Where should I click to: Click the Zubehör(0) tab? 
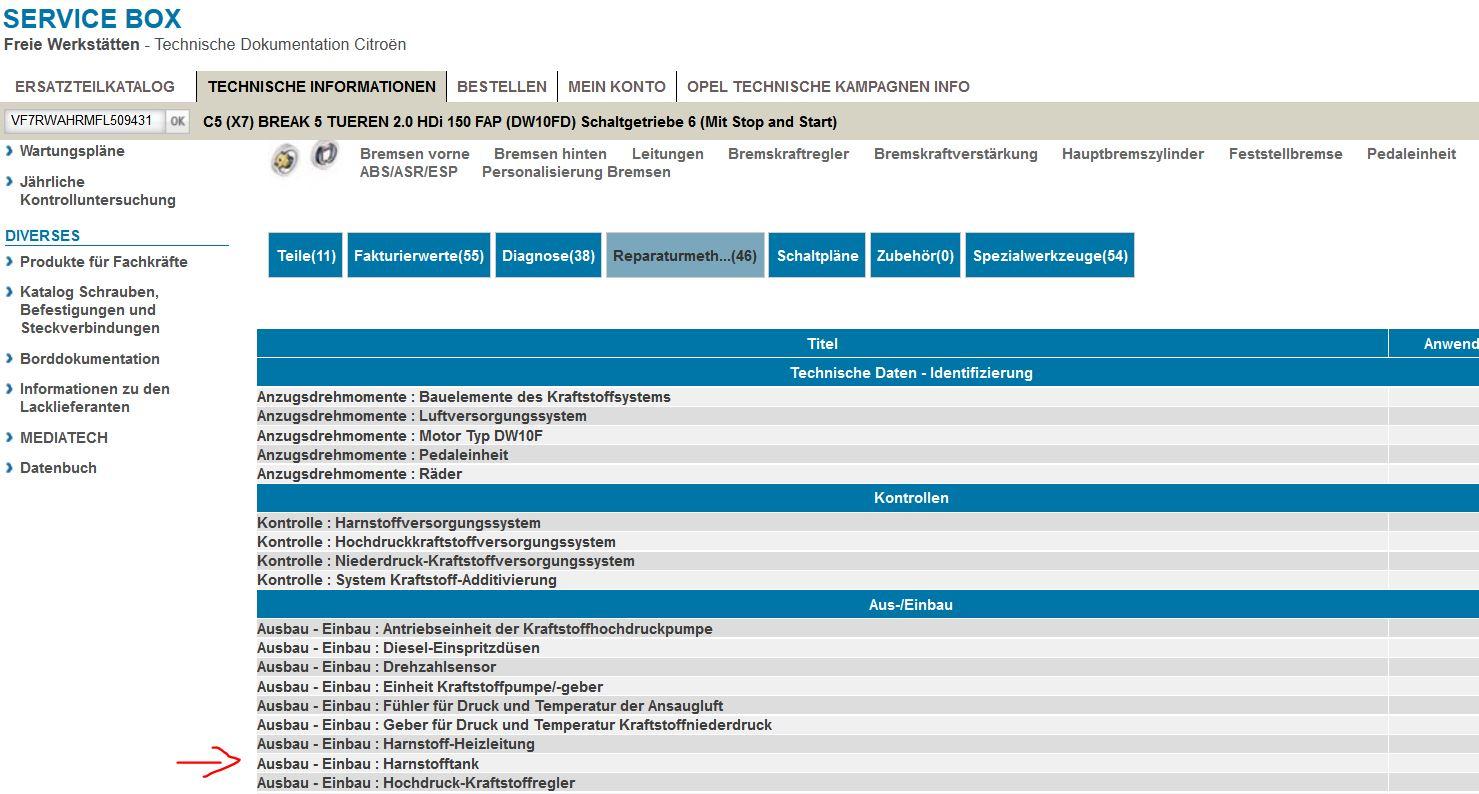[x=915, y=255]
